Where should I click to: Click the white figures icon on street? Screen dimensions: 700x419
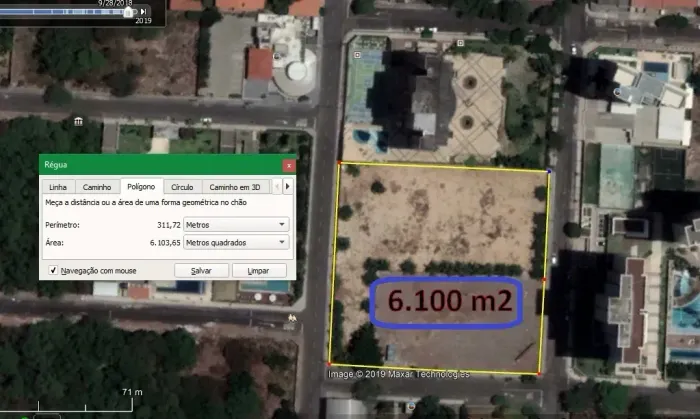[292, 318]
